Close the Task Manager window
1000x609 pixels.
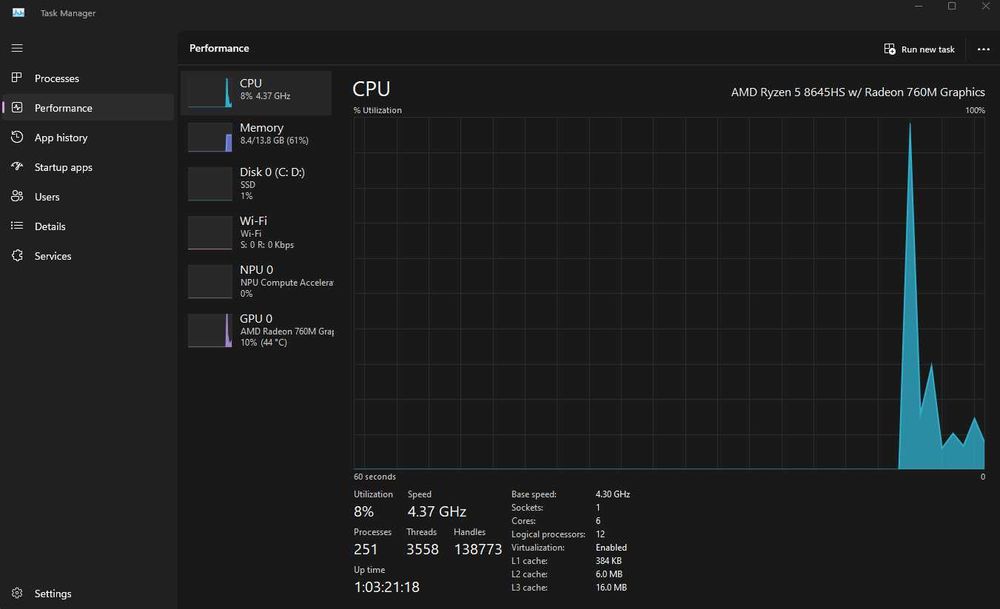[x=985, y=6]
